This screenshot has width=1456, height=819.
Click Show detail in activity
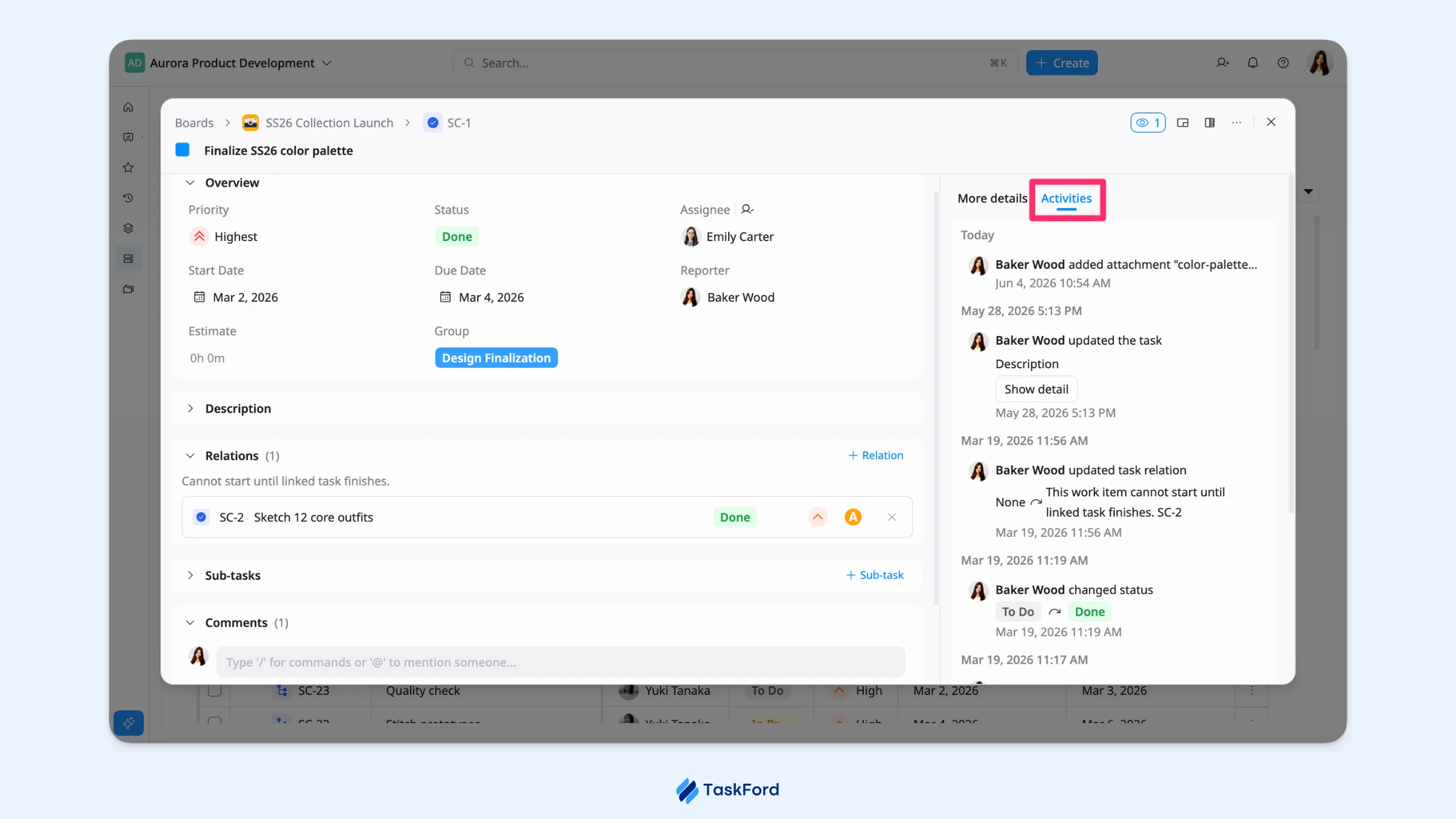(1036, 389)
